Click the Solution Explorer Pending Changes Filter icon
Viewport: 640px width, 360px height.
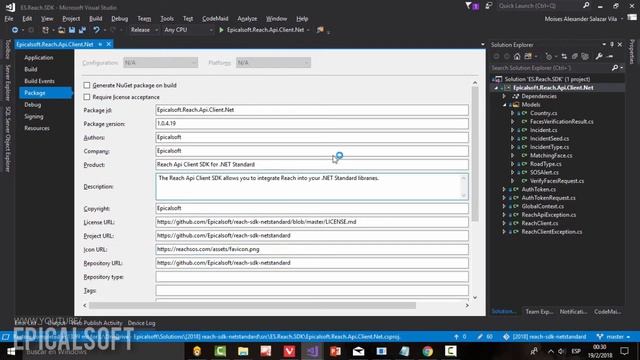coord(549,56)
